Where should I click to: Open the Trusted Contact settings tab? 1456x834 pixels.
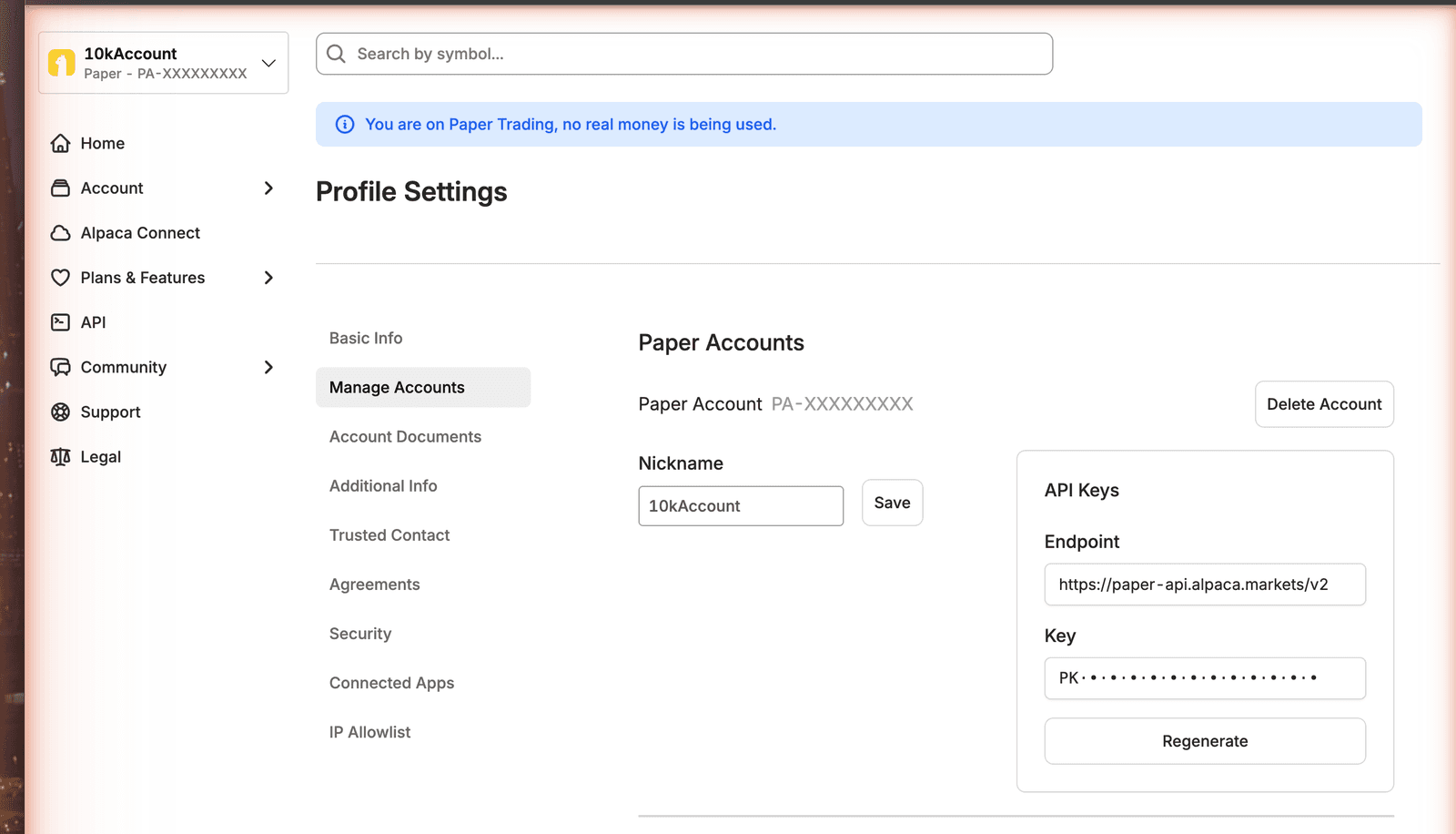(389, 534)
